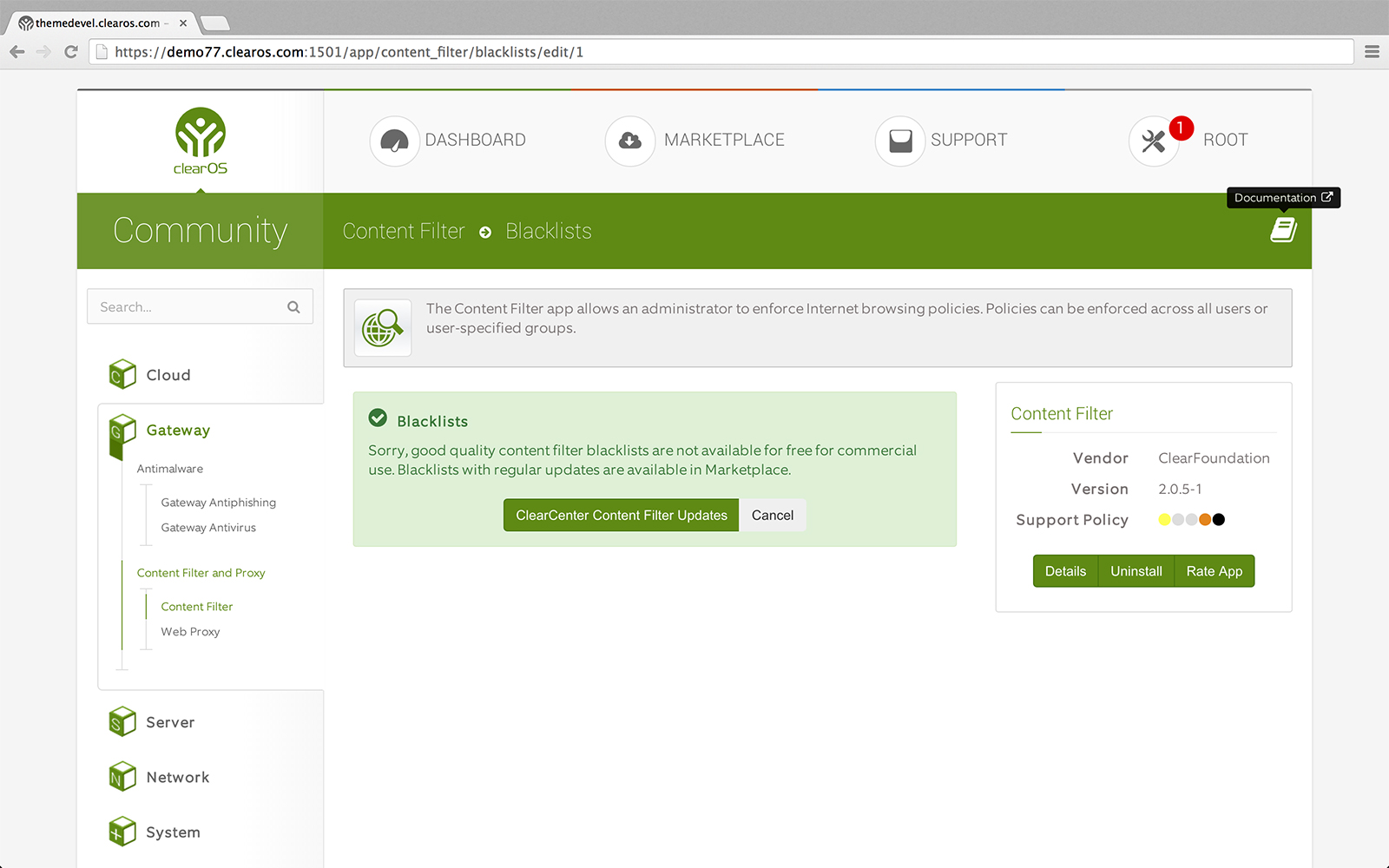Screen dimensions: 1389x868
Task: Click the ClearOS logo
Action: (201, 141)
